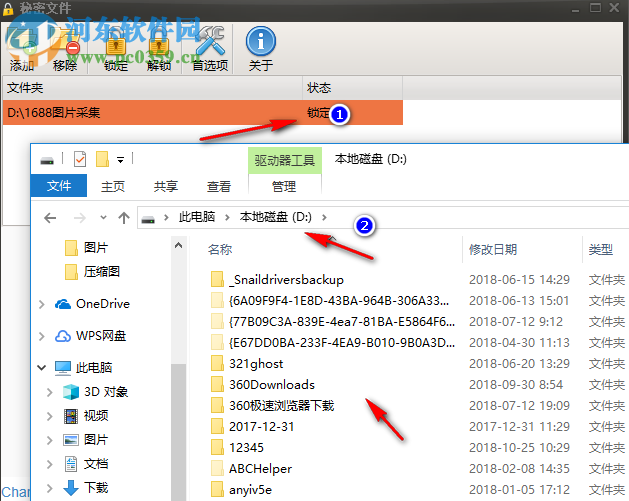Expand the OneDrive tree node
629x501 pixels.
pos(41,304)
